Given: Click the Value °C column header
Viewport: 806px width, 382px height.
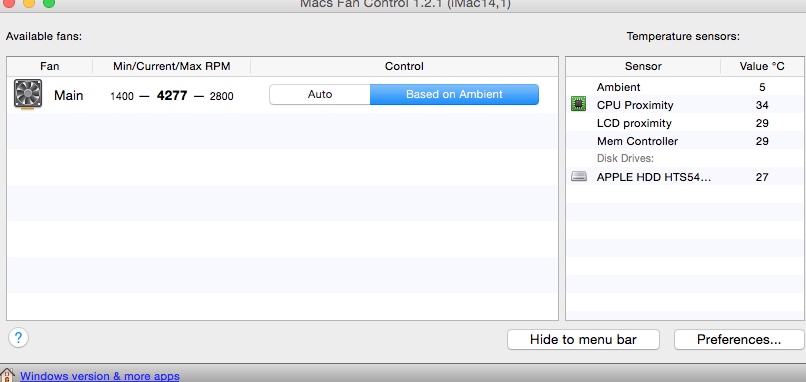Looking at the screenshot, I should click(x=762, y=66).
